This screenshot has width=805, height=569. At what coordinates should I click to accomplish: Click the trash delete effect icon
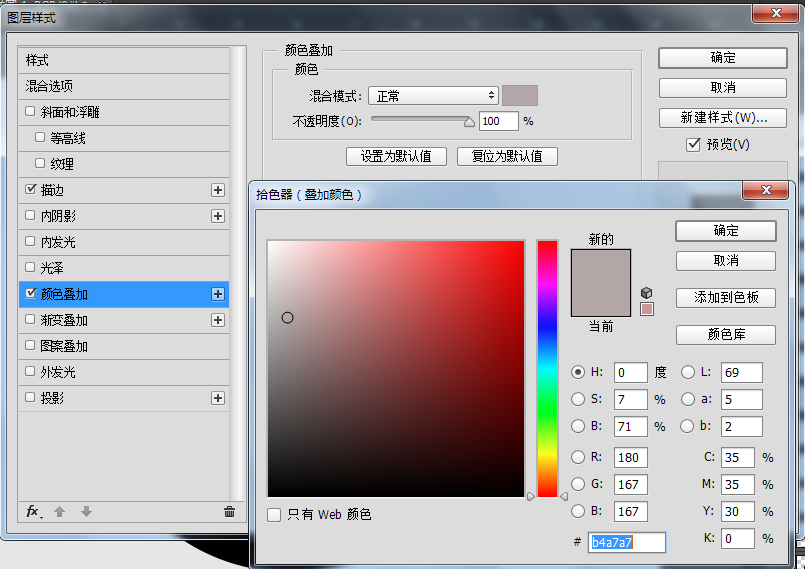click(x=229, y=511)
